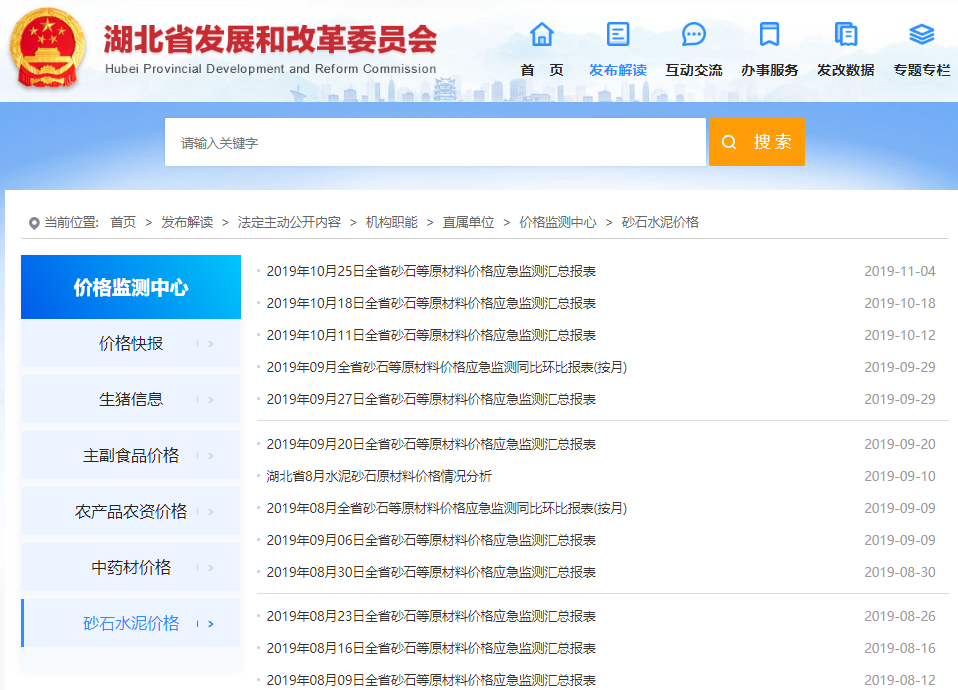The width and height of the screenshot is (958, 690).
Task: Select 砂石水泥价格 in the sidebar
Action: 131,623
